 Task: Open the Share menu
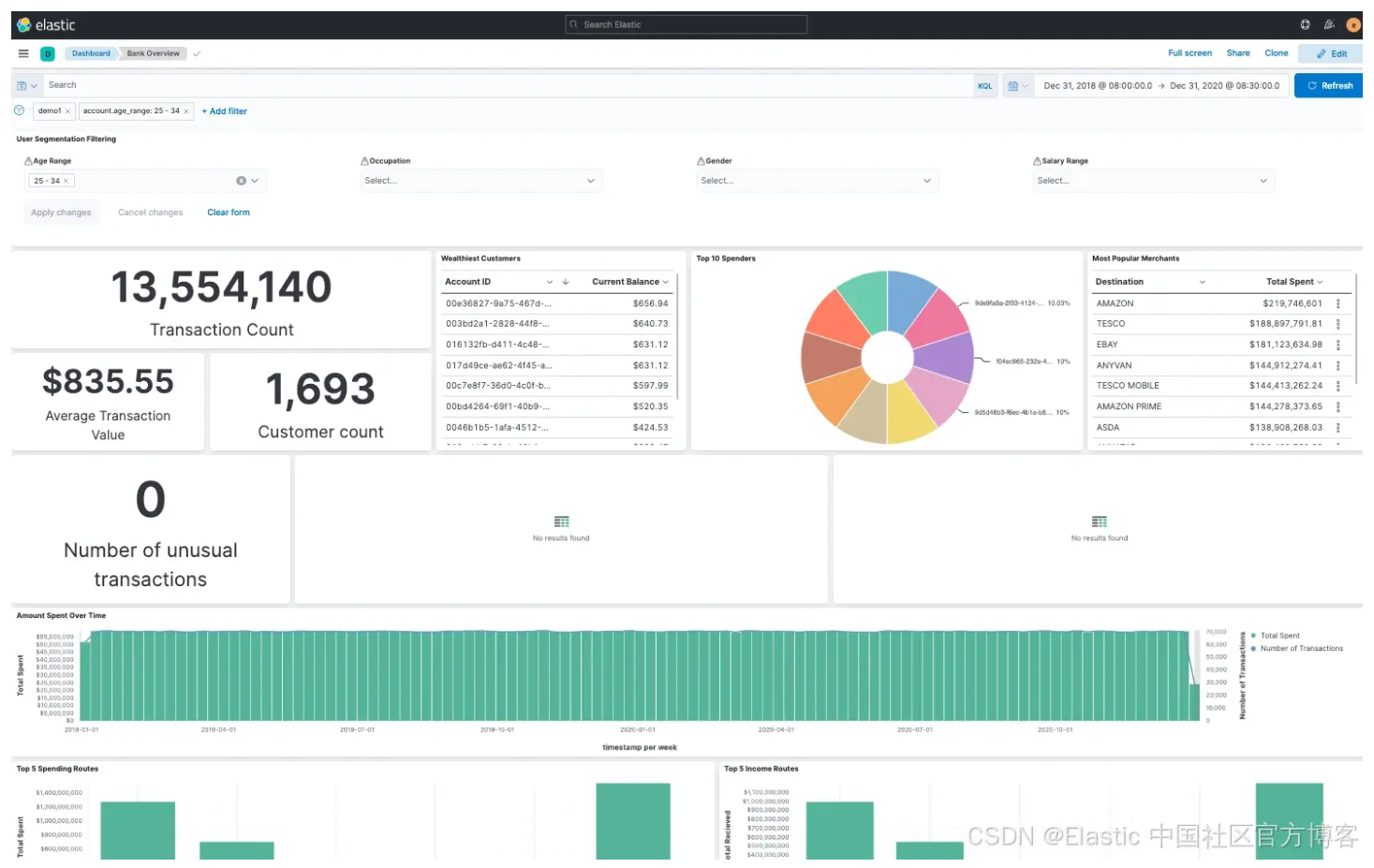1238,53
